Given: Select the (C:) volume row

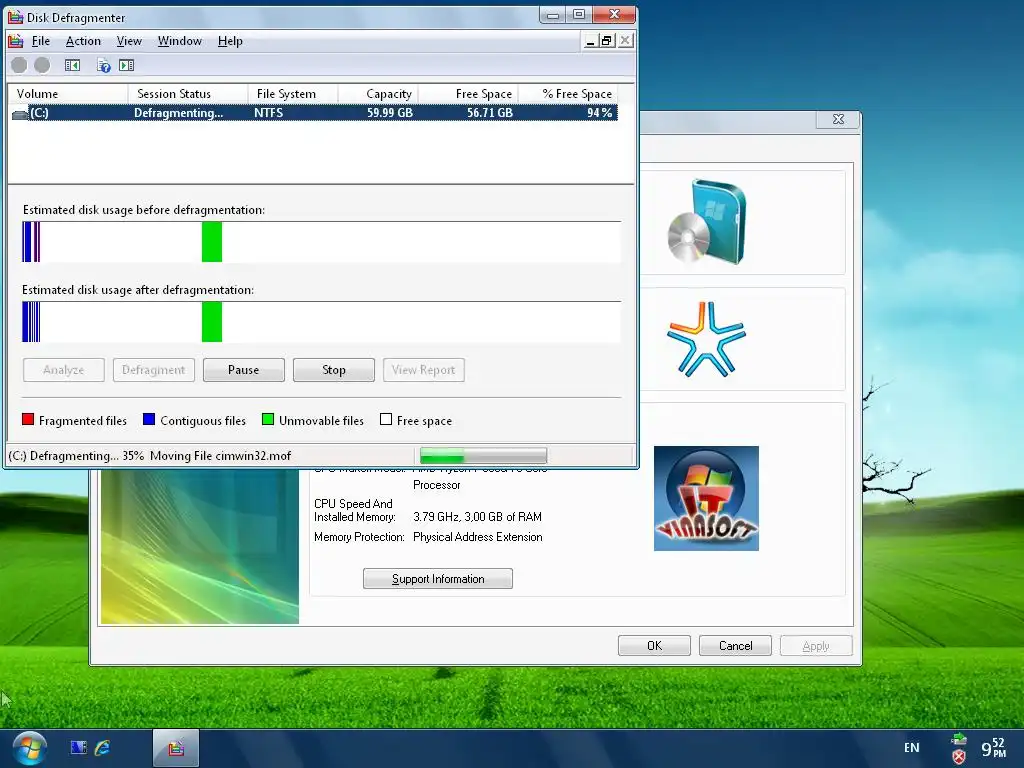Looking at the screenshot, I should pos(313,113).
